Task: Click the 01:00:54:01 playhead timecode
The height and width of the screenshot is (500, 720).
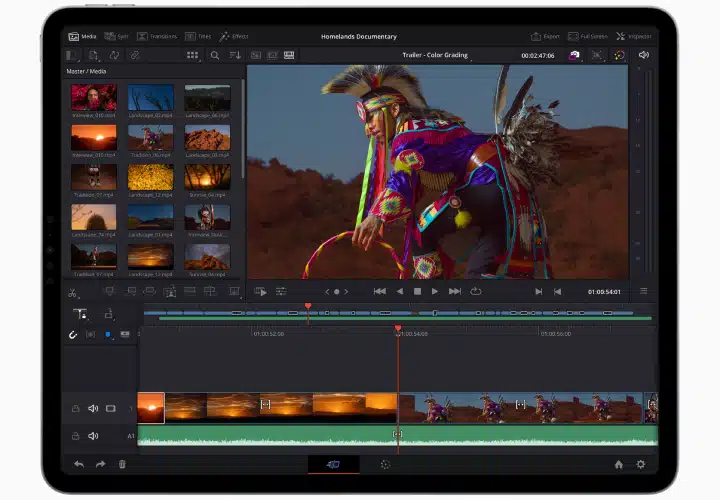Action: click(604, 292)
